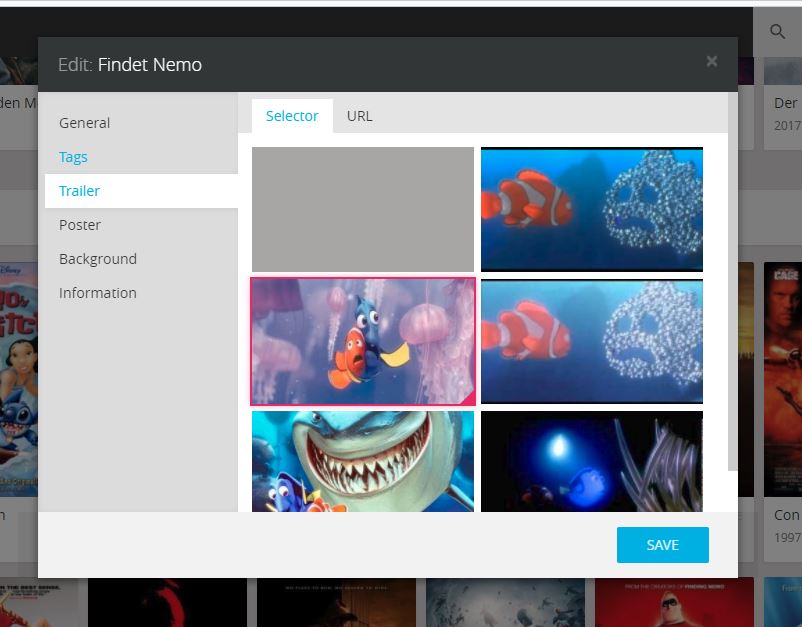The width and height of the screenshot is (802, 627).
Task: Open the Cage movie poster behind the dialog
Action: click(x=783, y=379)
